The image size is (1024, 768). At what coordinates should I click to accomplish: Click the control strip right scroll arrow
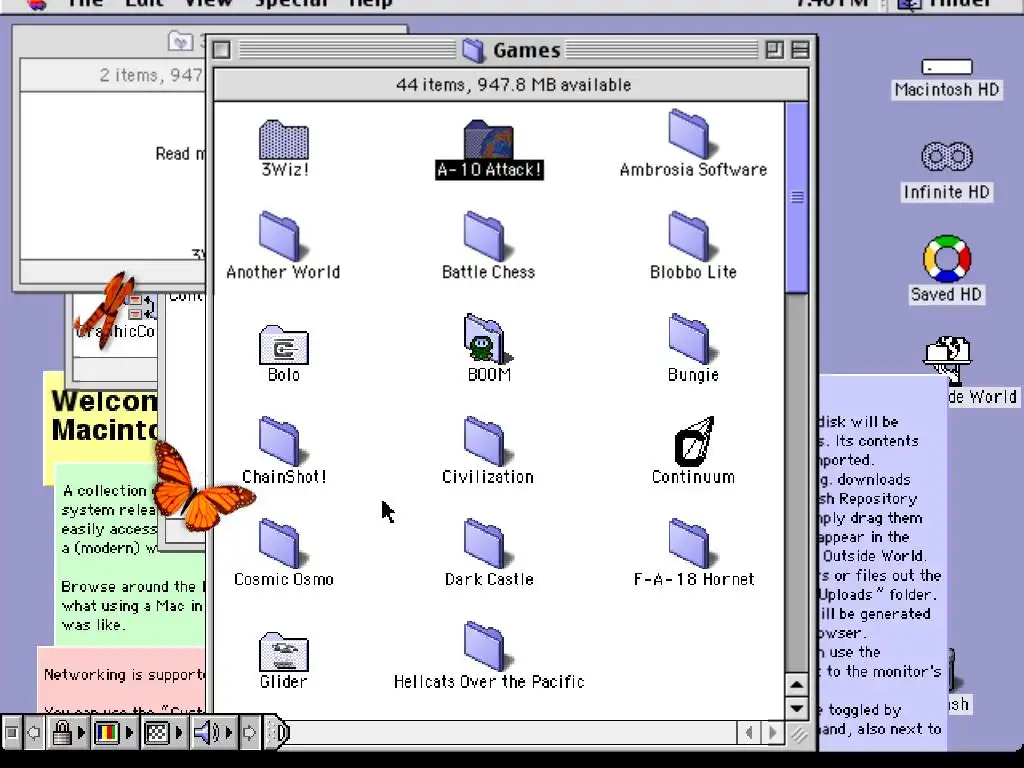click(x=249, y=732)
